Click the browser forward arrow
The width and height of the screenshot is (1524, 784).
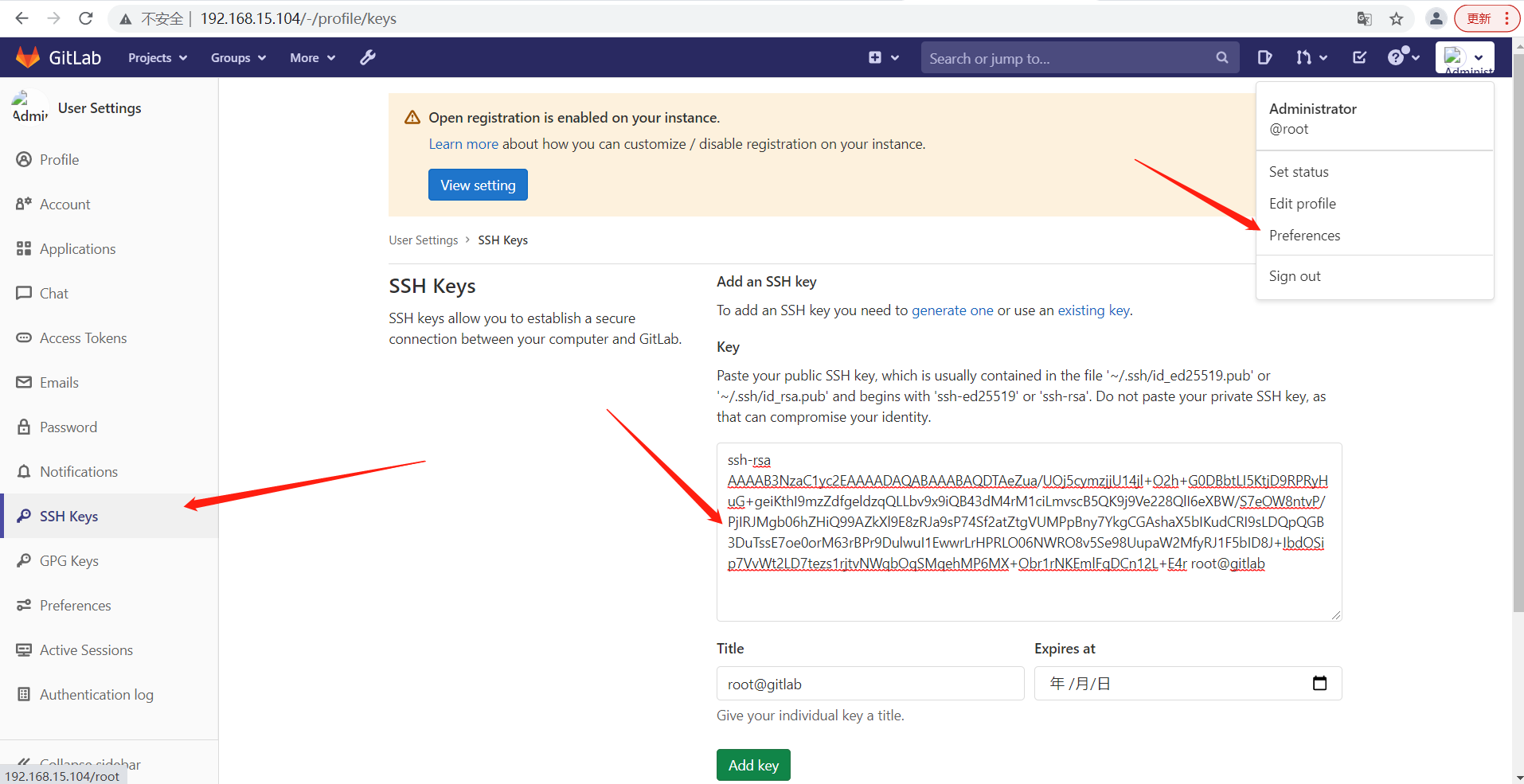coord(53,18)
